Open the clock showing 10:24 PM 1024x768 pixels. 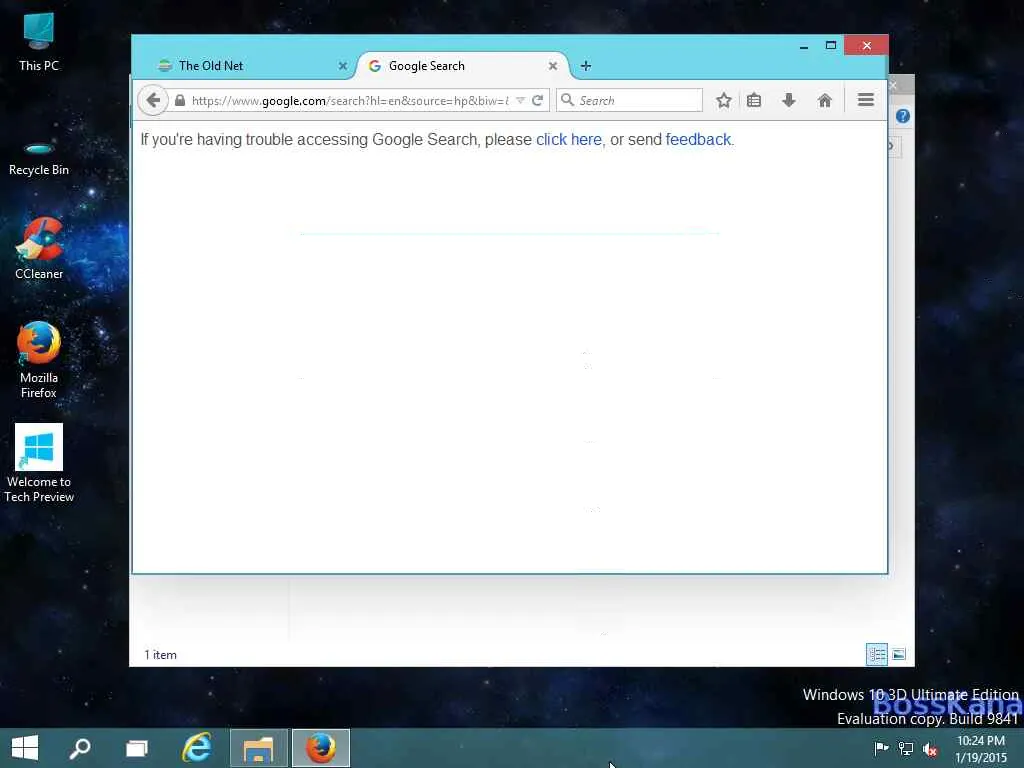click(x=981, y=749)
